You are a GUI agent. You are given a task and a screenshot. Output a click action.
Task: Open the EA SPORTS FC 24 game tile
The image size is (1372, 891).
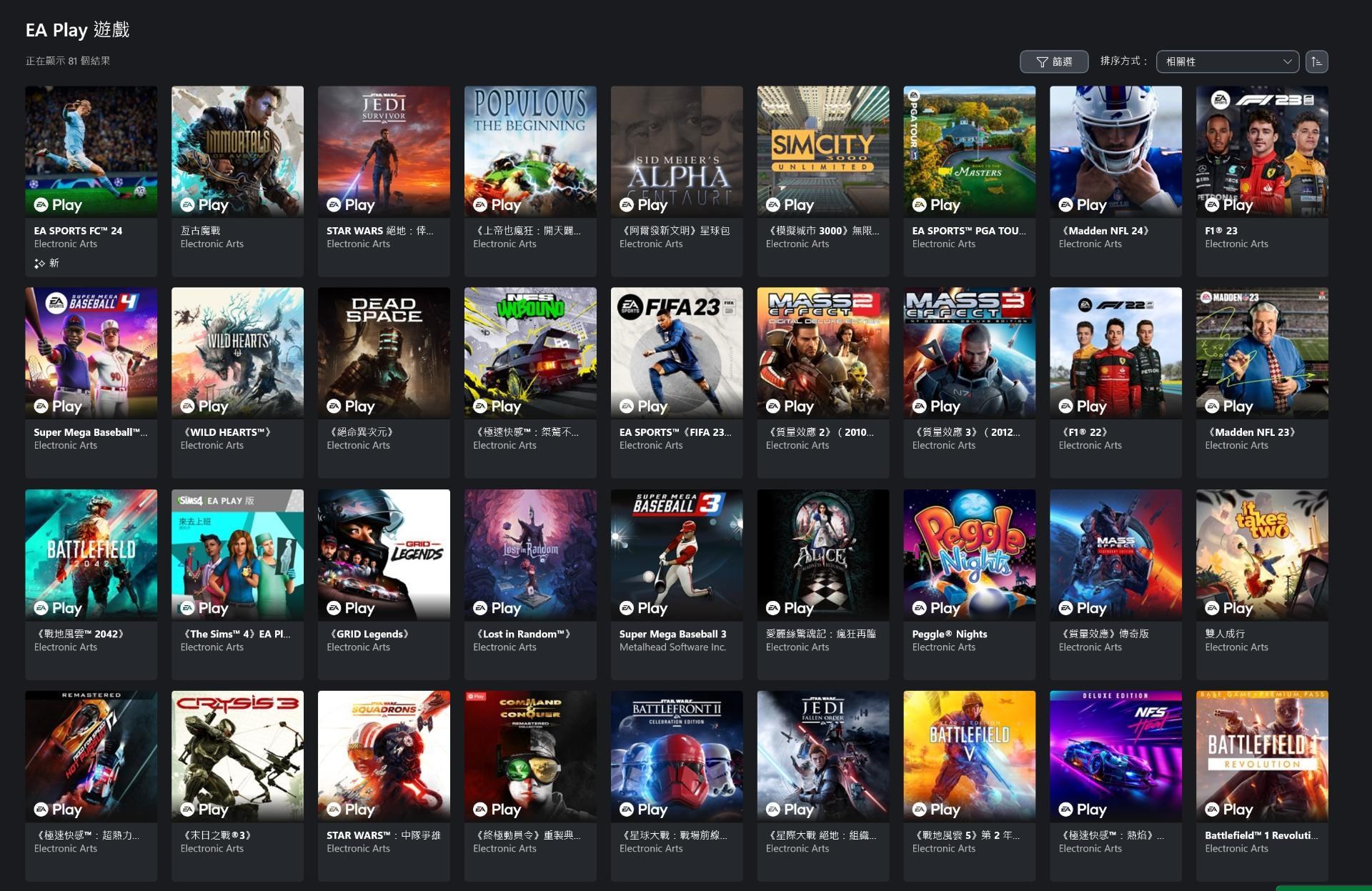pos(91,151)
